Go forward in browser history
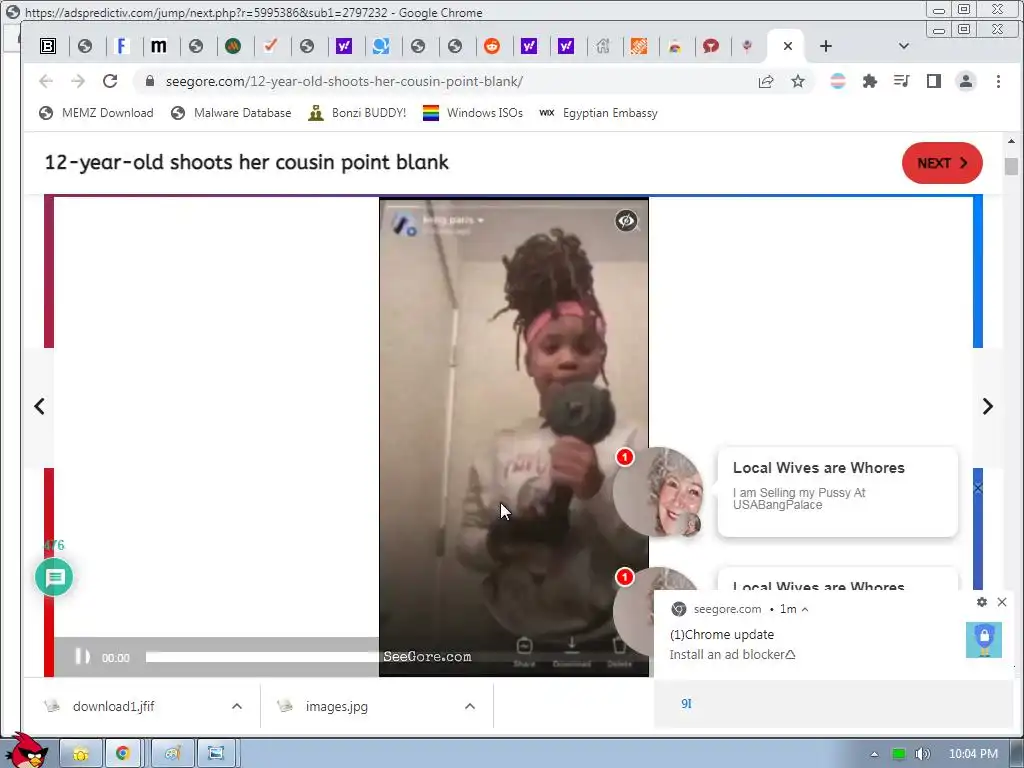 (78, 81)
